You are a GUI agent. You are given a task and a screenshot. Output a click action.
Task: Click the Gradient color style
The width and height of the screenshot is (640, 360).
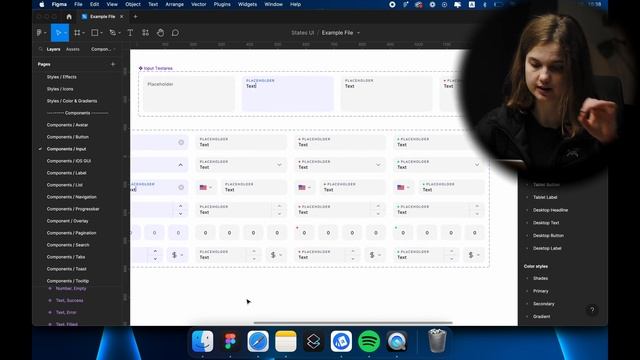pos(542,317)
